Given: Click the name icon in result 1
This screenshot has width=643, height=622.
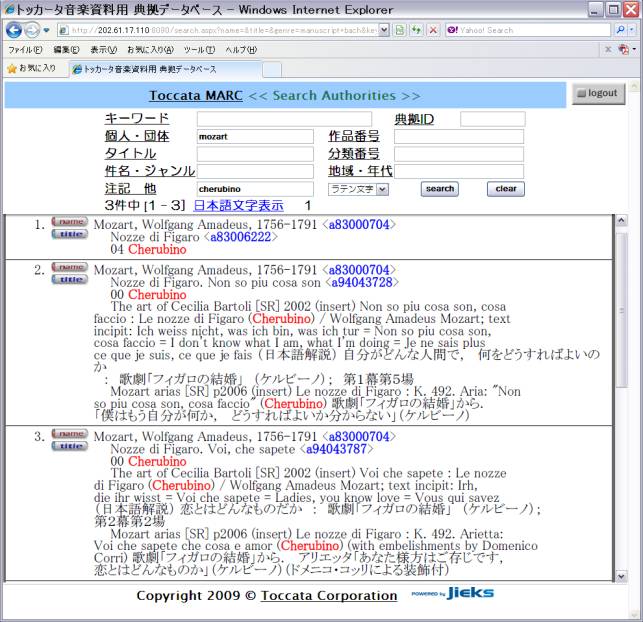Looking at the screenshot, I should pos(69,222).
